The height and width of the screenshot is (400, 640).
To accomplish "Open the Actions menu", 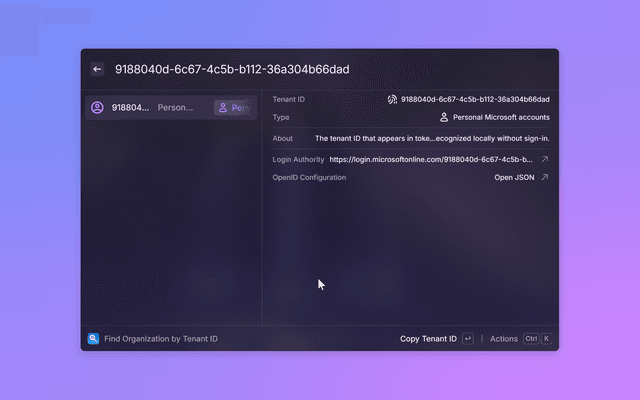I will click(504, 338).
